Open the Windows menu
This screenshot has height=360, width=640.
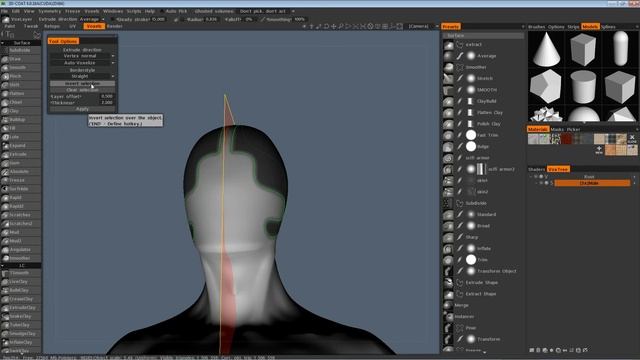click(x=113, y=11)
